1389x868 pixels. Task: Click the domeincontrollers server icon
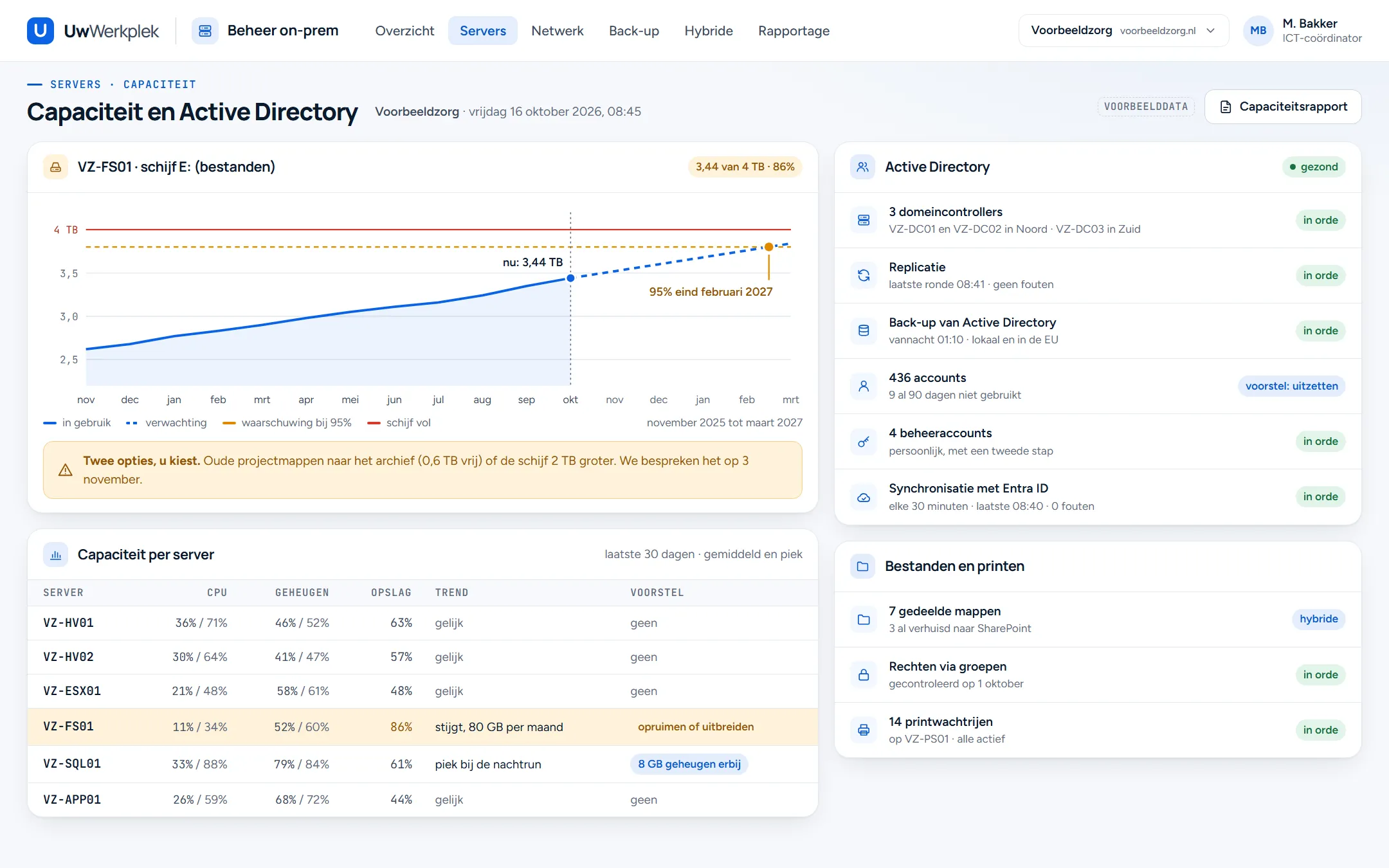864,220
